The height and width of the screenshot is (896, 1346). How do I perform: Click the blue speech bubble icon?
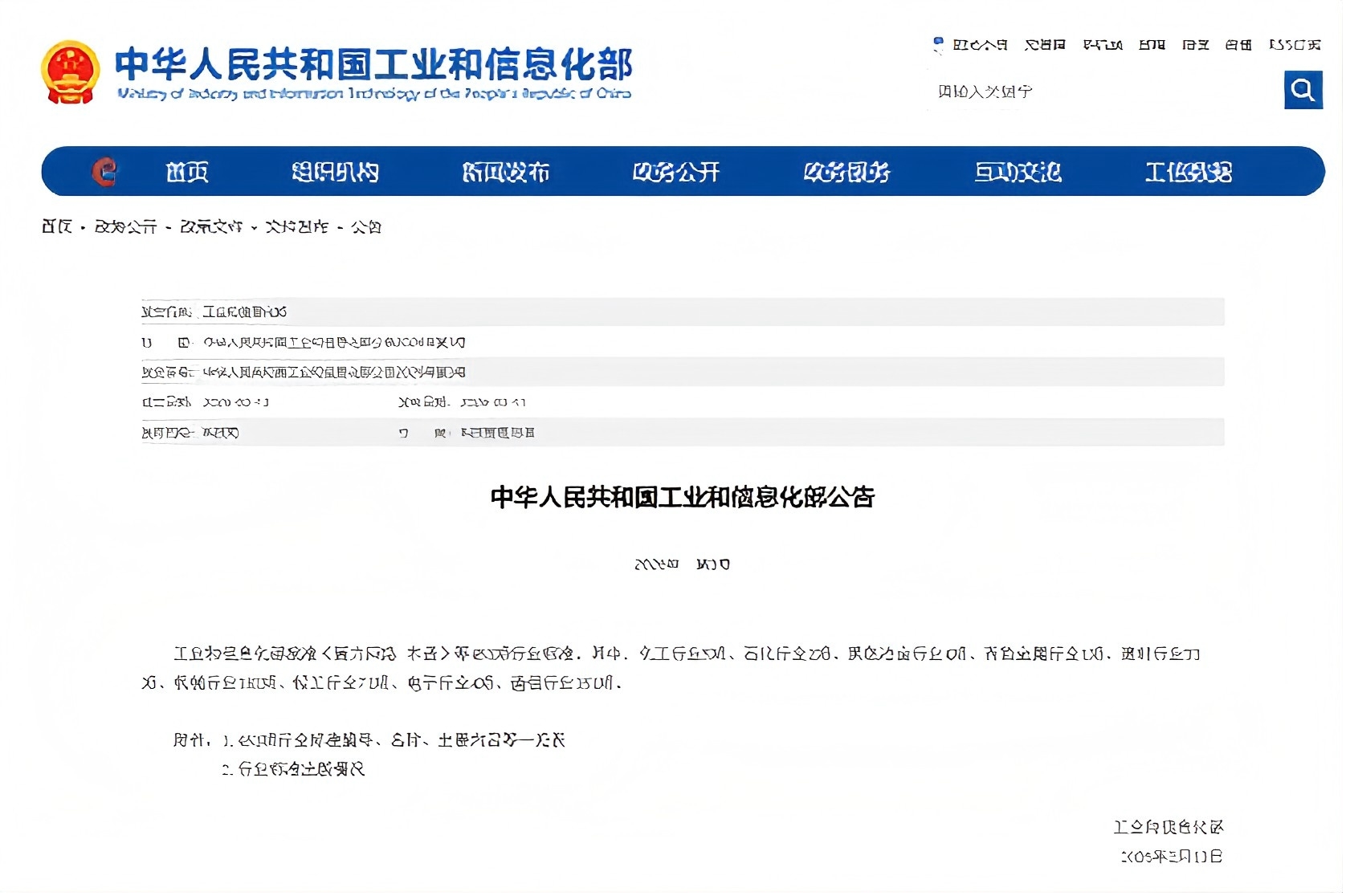tap(938, 43)
